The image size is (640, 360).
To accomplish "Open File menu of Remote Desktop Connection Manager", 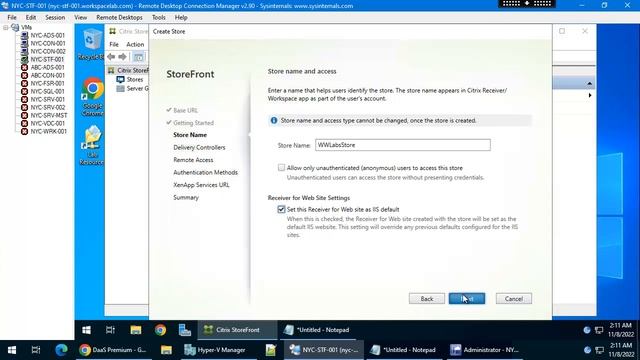I will coord(12,18).
